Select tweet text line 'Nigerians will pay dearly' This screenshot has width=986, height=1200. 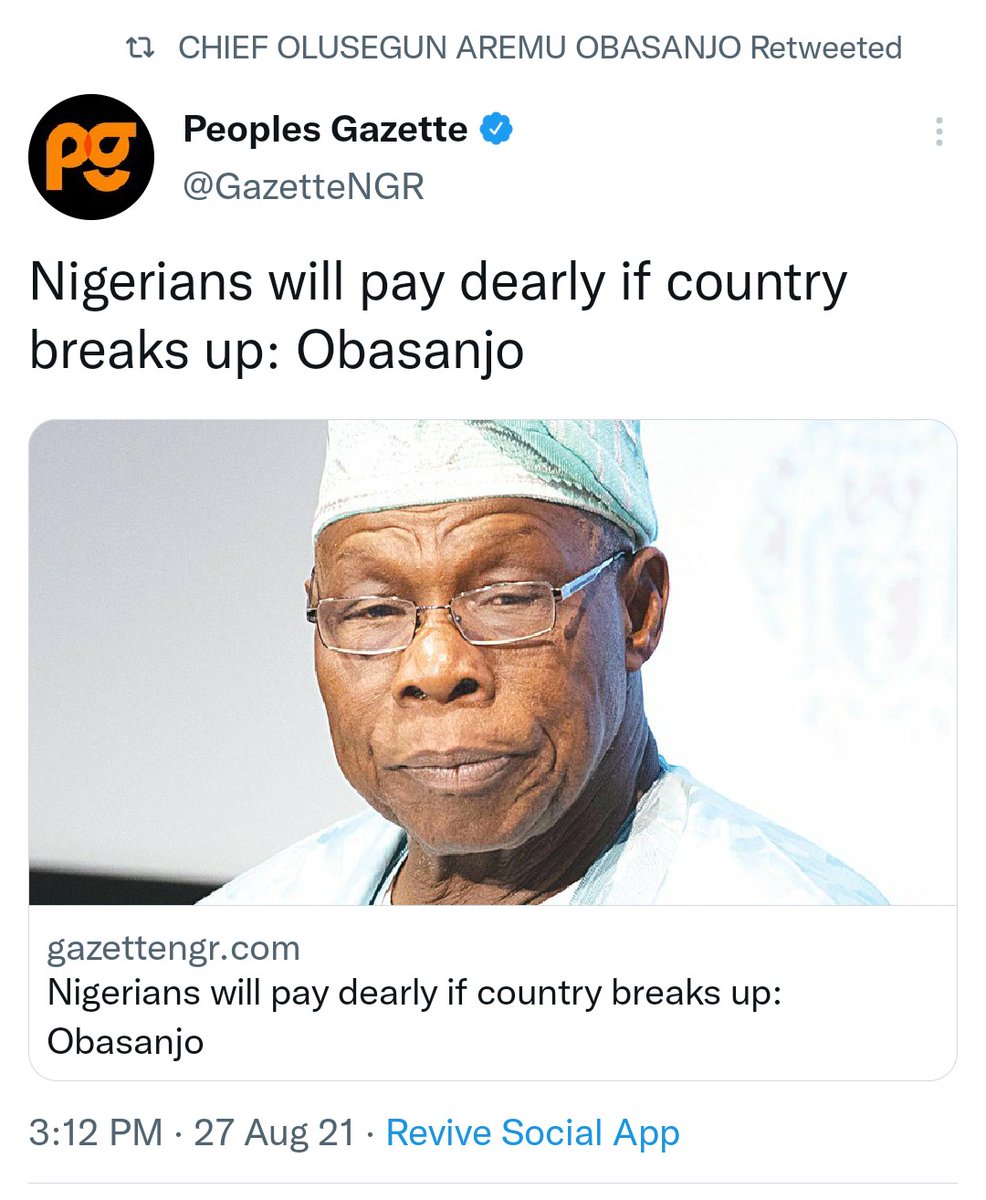point(439,286)
